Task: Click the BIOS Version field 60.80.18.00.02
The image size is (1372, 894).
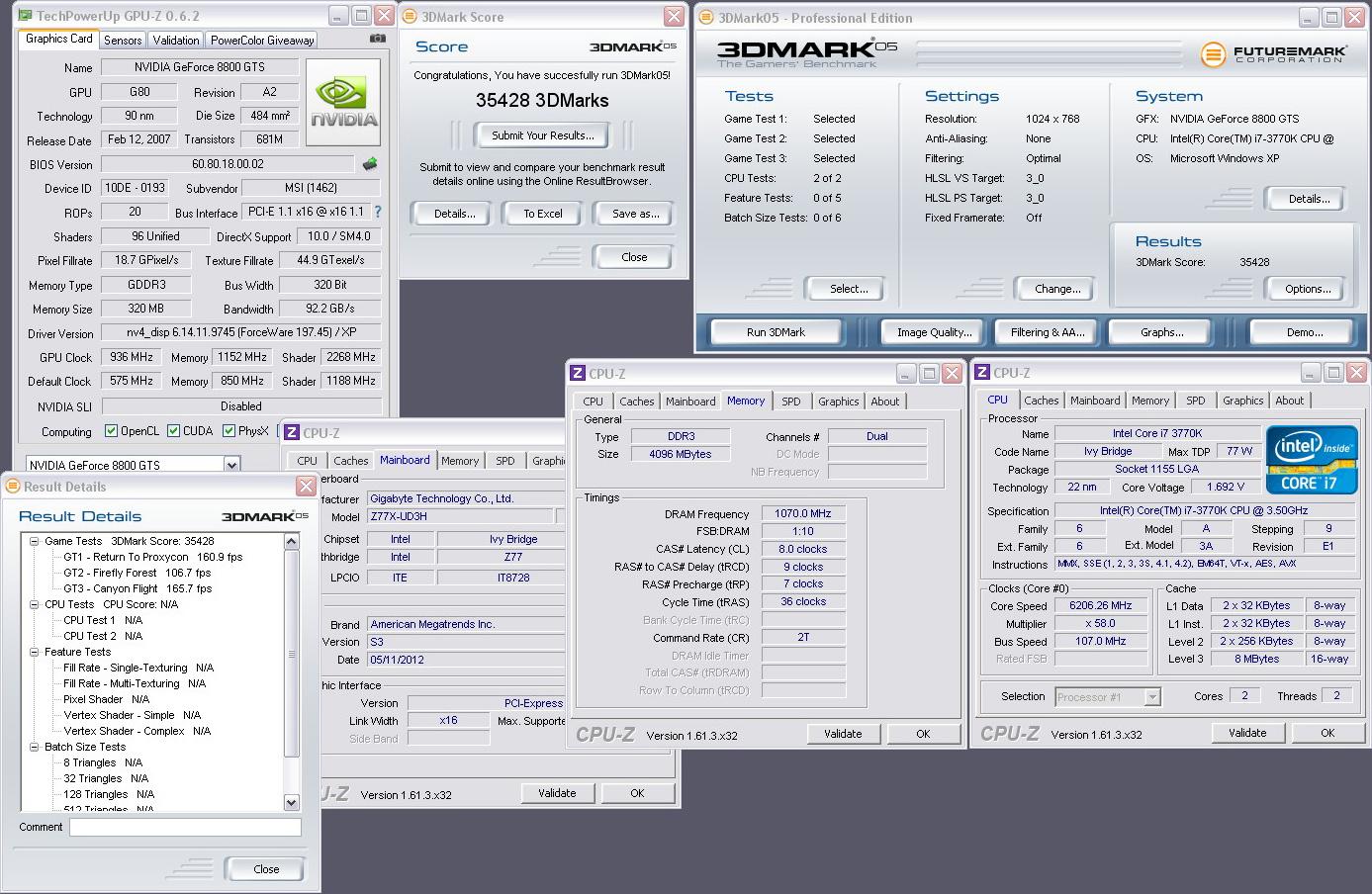Action: coord(228,164)
